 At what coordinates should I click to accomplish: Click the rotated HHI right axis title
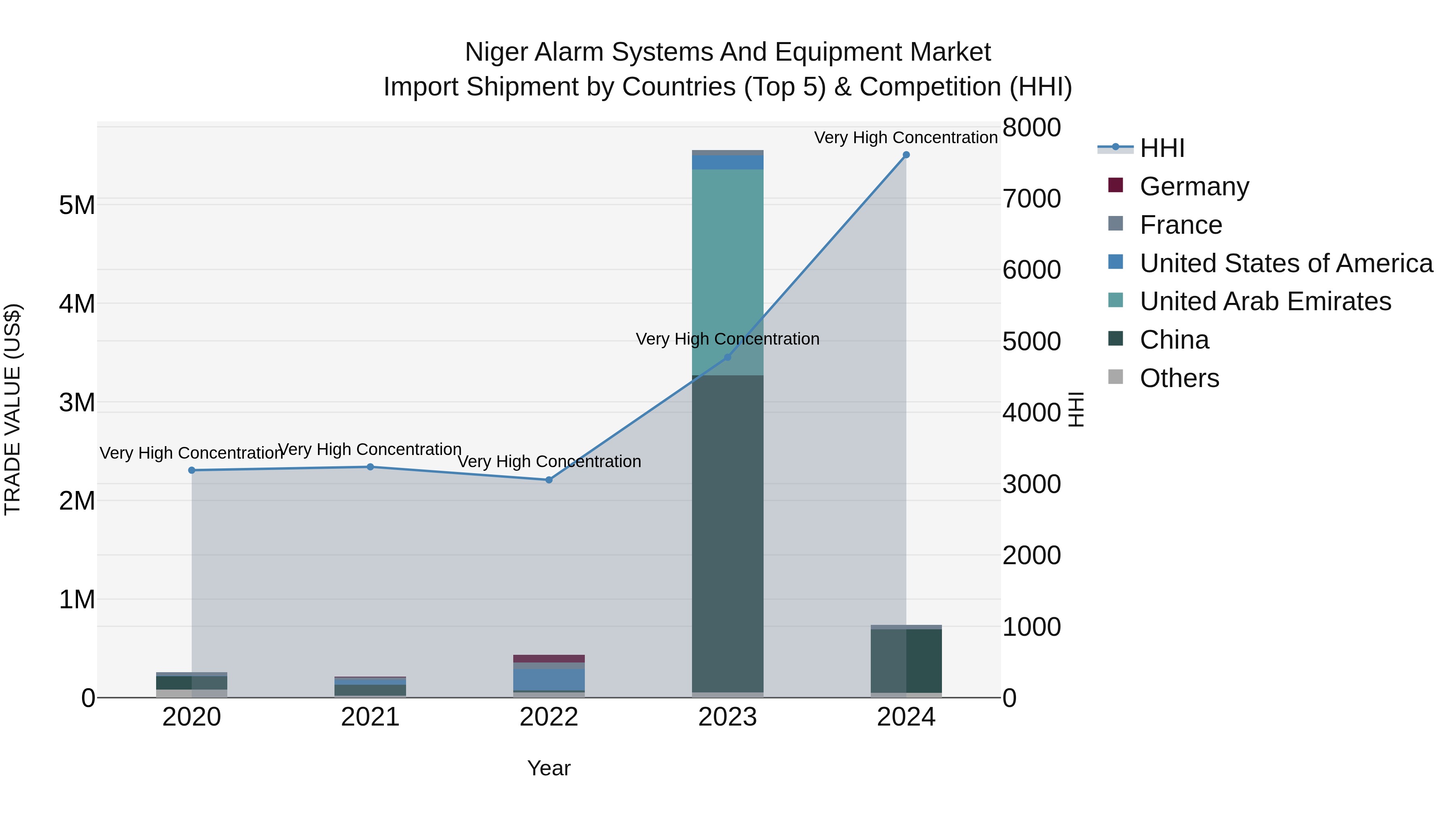coord(1076,409)
